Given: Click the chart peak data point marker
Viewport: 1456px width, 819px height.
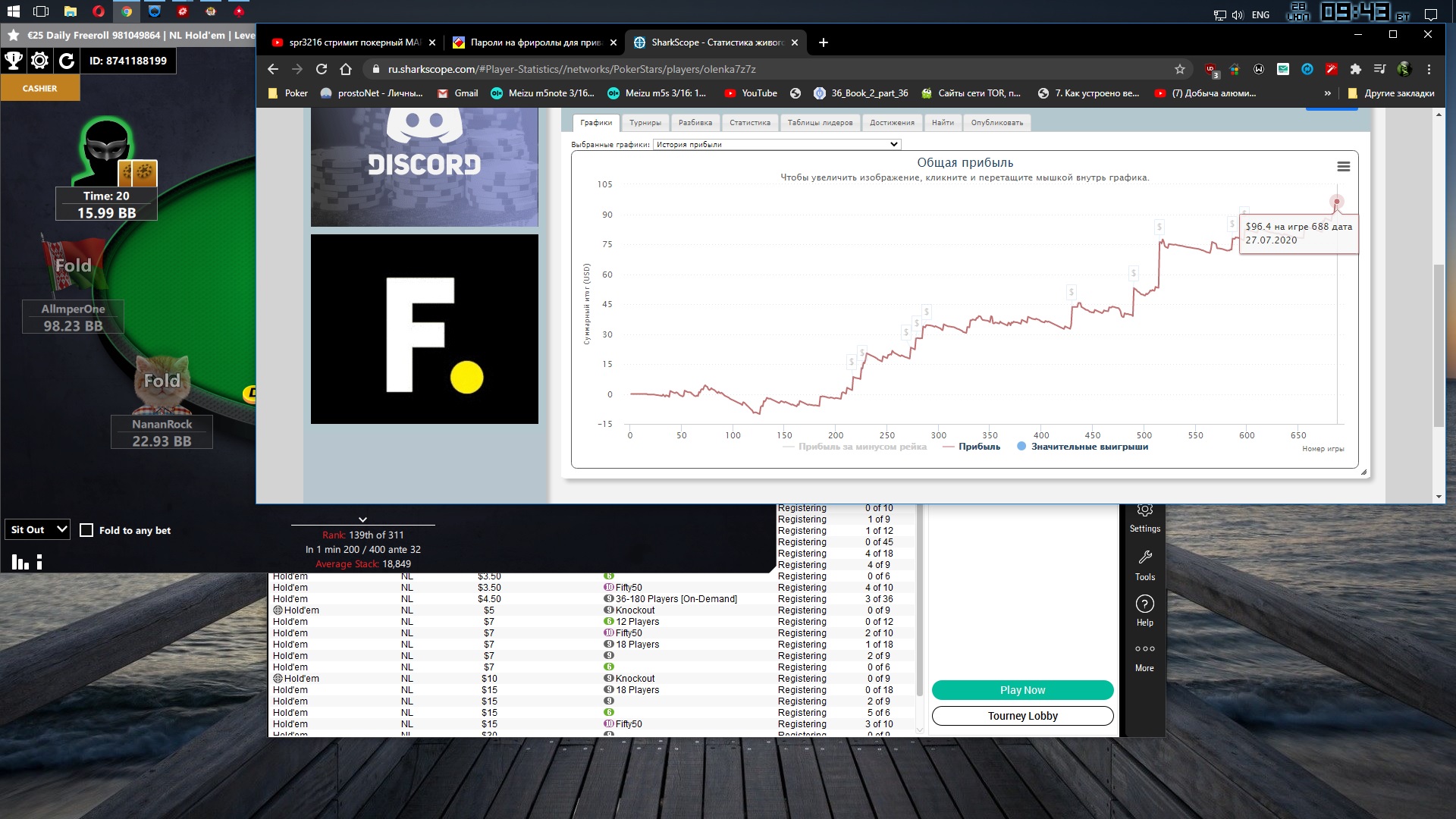Looking at the screenshot, I should coord(1336,202).
